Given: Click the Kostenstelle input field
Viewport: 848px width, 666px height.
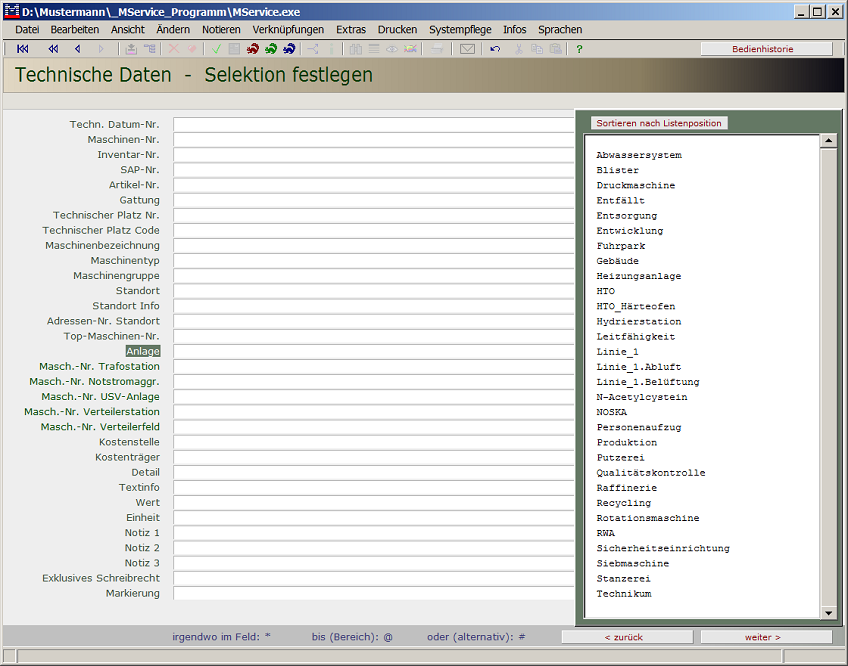Looking at the screenshot, I should pyautogui.click(x=373, y=442).
